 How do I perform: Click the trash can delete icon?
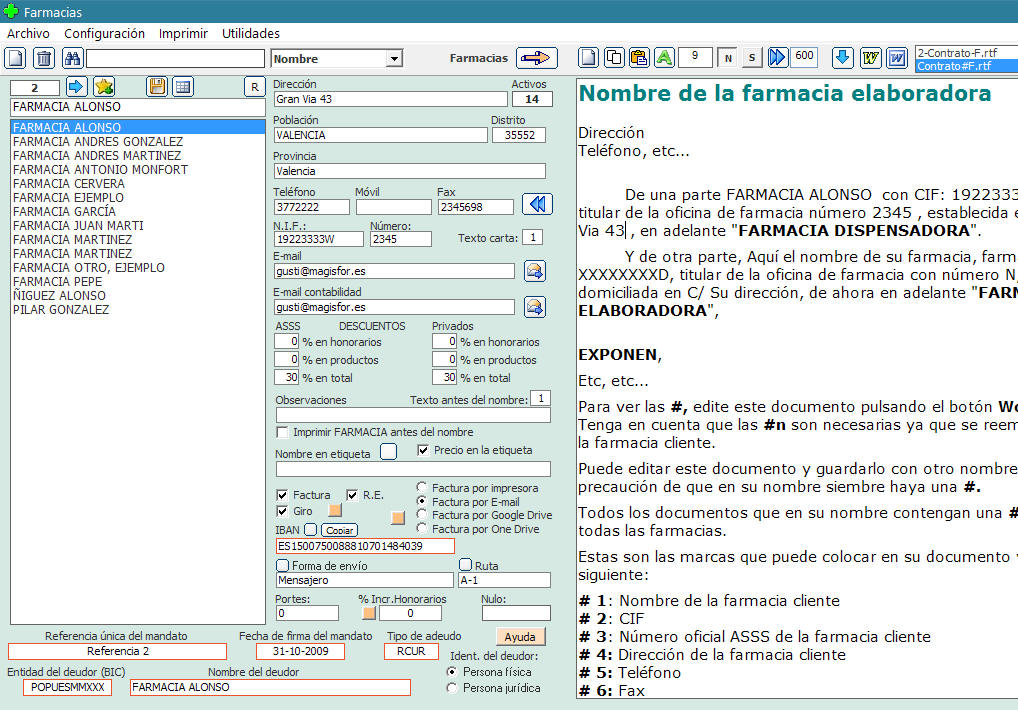[x=44, y=59]
